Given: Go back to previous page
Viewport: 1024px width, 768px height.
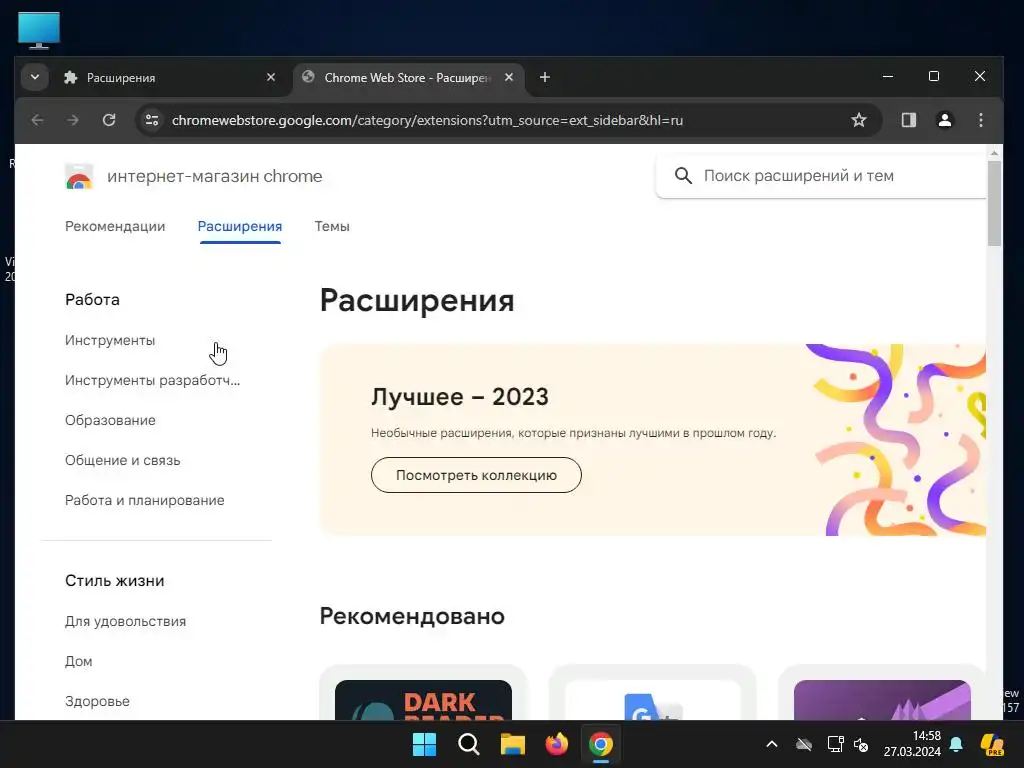Looking at the screenshot, I should [x=38, y=120].
